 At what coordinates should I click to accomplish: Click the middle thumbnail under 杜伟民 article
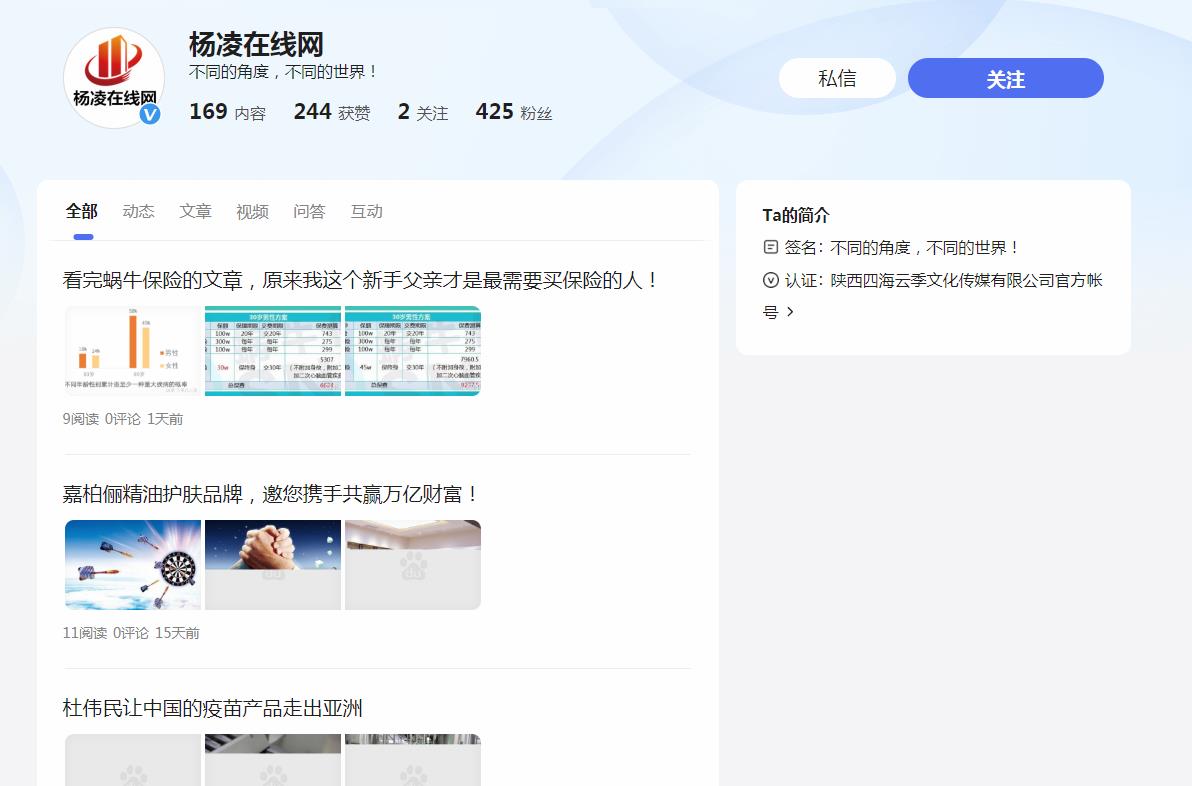pyautogui.click(x=273, y=760)
